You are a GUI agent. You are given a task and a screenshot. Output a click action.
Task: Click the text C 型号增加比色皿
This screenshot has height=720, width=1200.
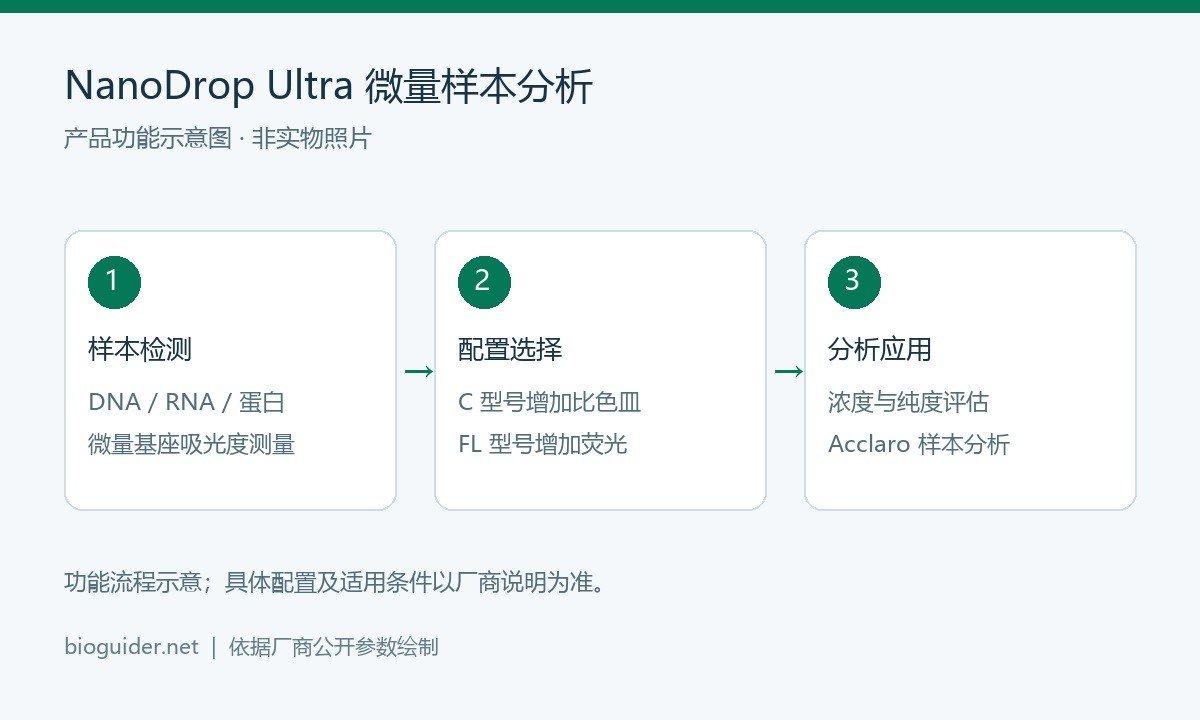[550, 402]
